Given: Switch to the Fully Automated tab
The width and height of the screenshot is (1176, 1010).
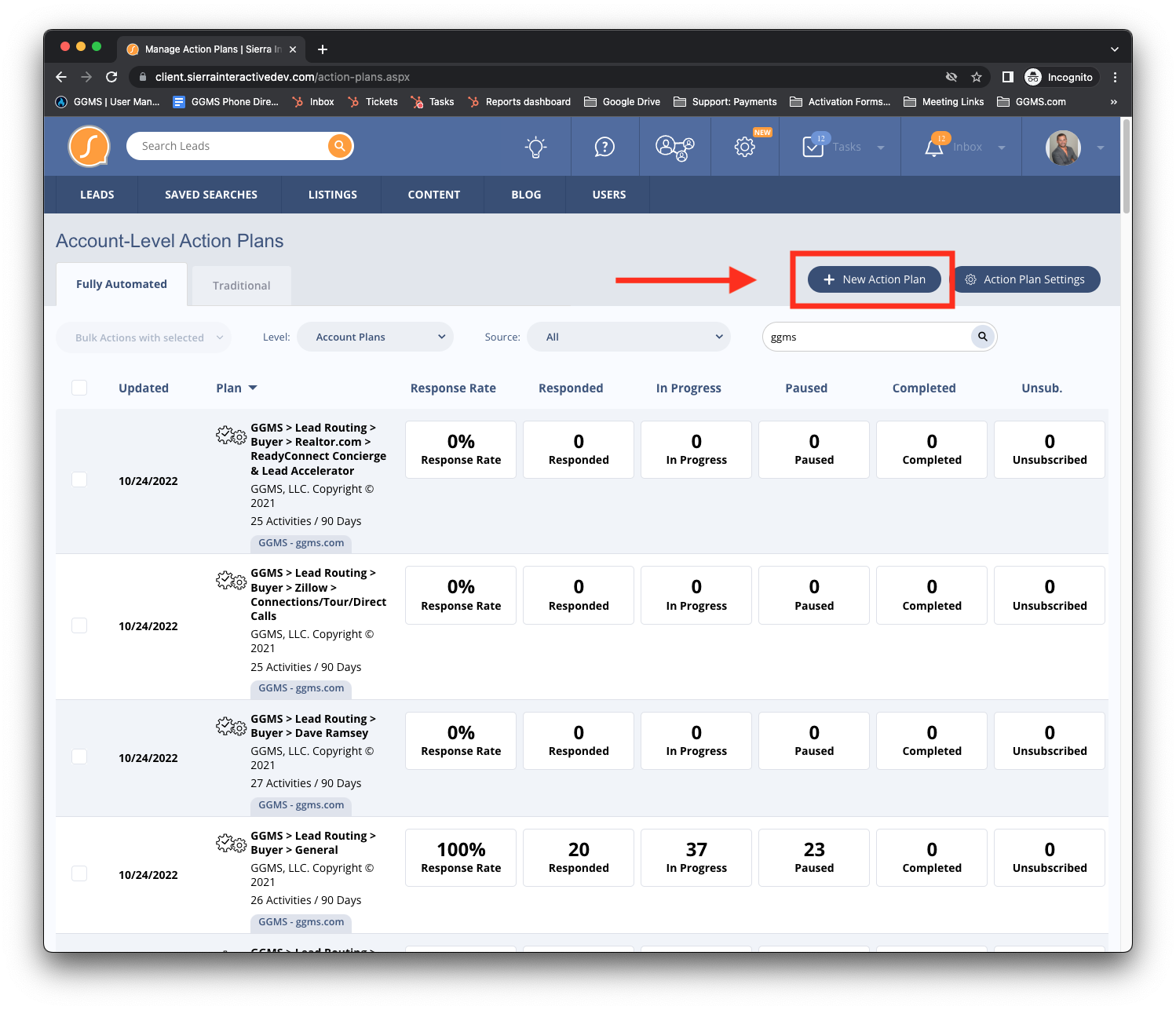Looking at the screenshot, I should pyautogui.click(x=122, y=284).
